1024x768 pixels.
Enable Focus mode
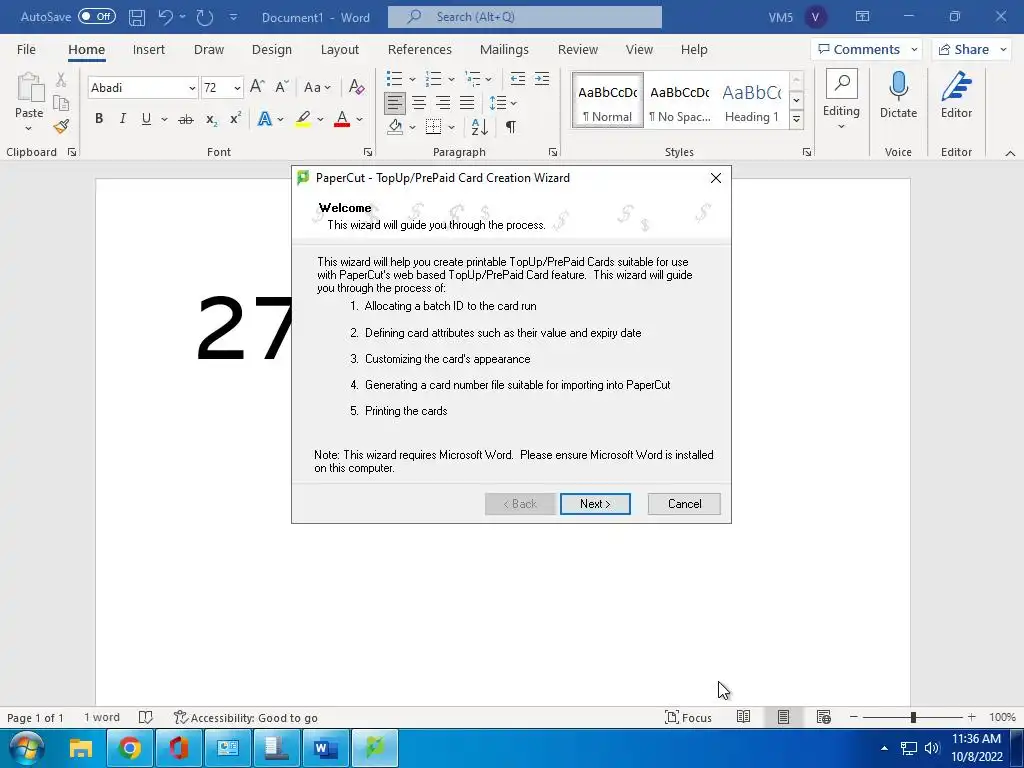click(x=688, y=718)
